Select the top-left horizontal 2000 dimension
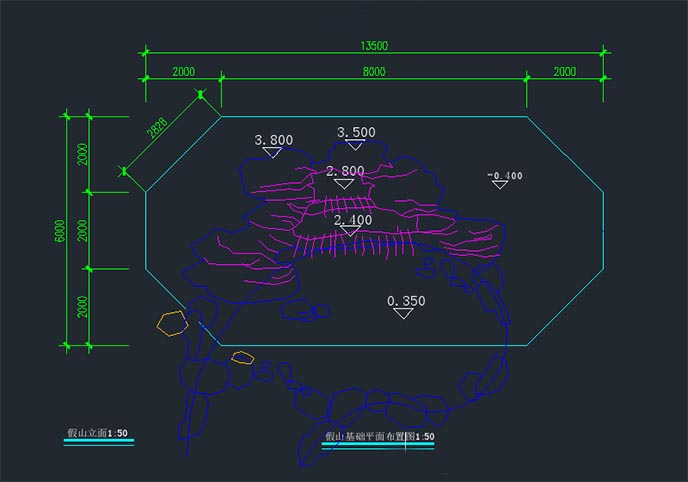The image size is (688, 482). tap(183, 71)
